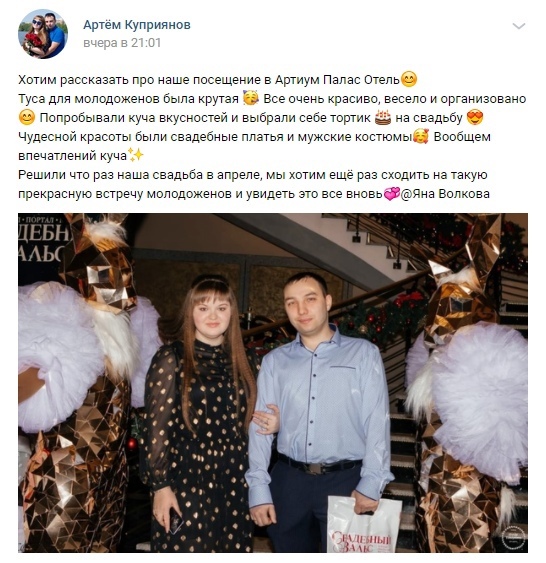Click the Свадебный Вальс bag in the photo

[x=363, y=524]
